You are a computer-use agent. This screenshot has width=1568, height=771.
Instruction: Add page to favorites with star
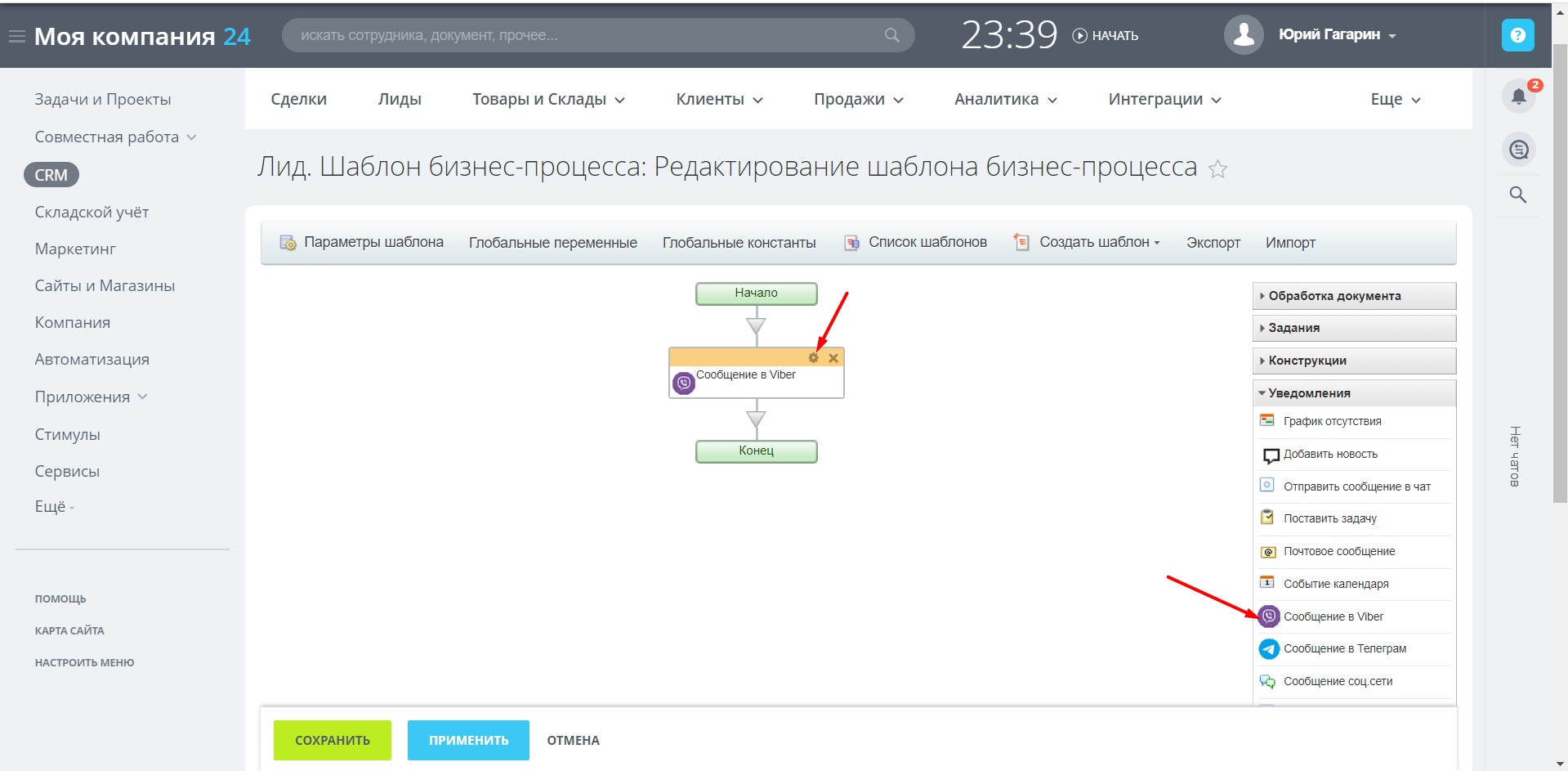pos(1217,169)
